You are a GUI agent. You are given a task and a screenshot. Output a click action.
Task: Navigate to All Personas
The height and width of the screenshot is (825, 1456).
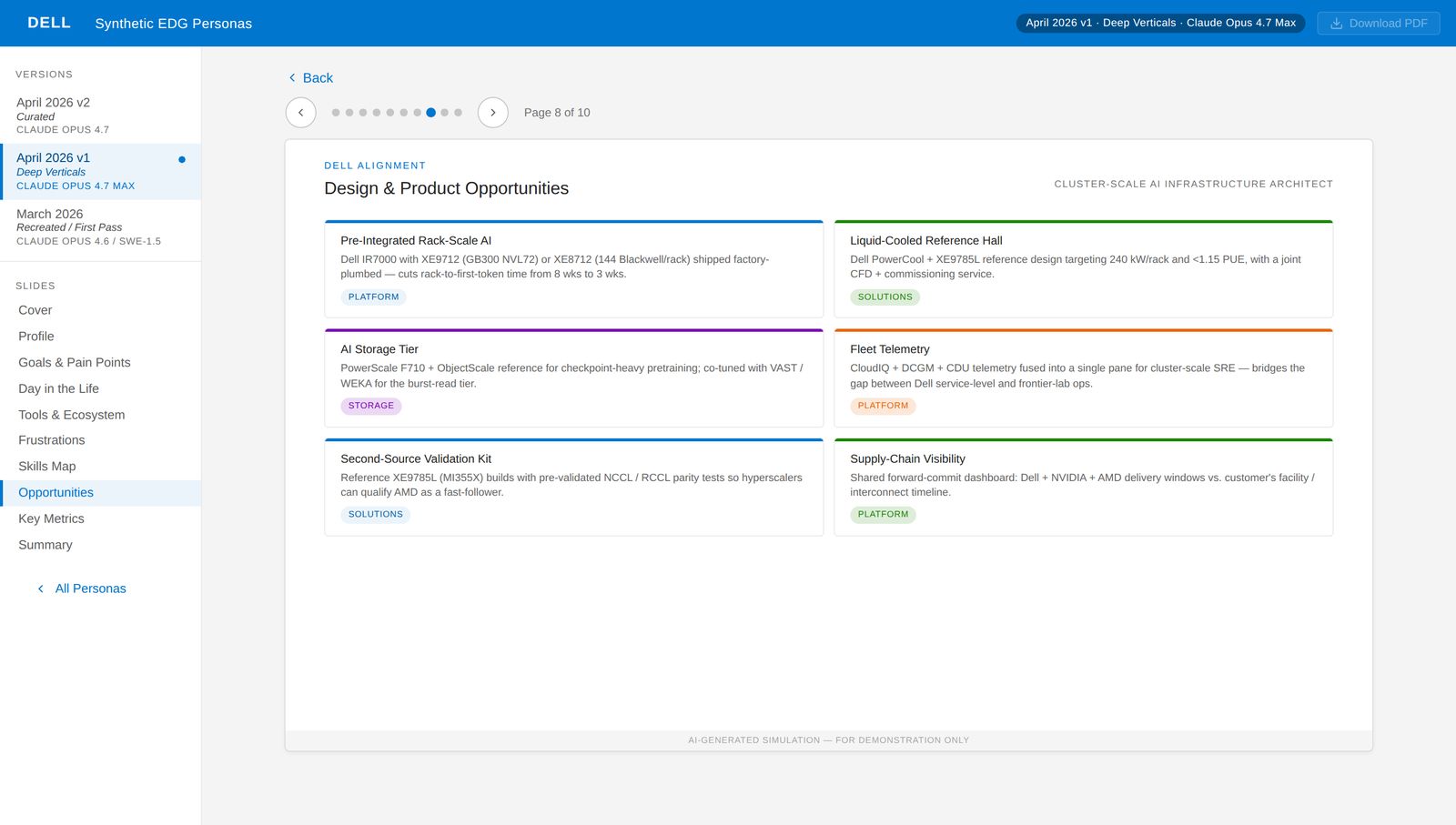click(x=90, y=589)
